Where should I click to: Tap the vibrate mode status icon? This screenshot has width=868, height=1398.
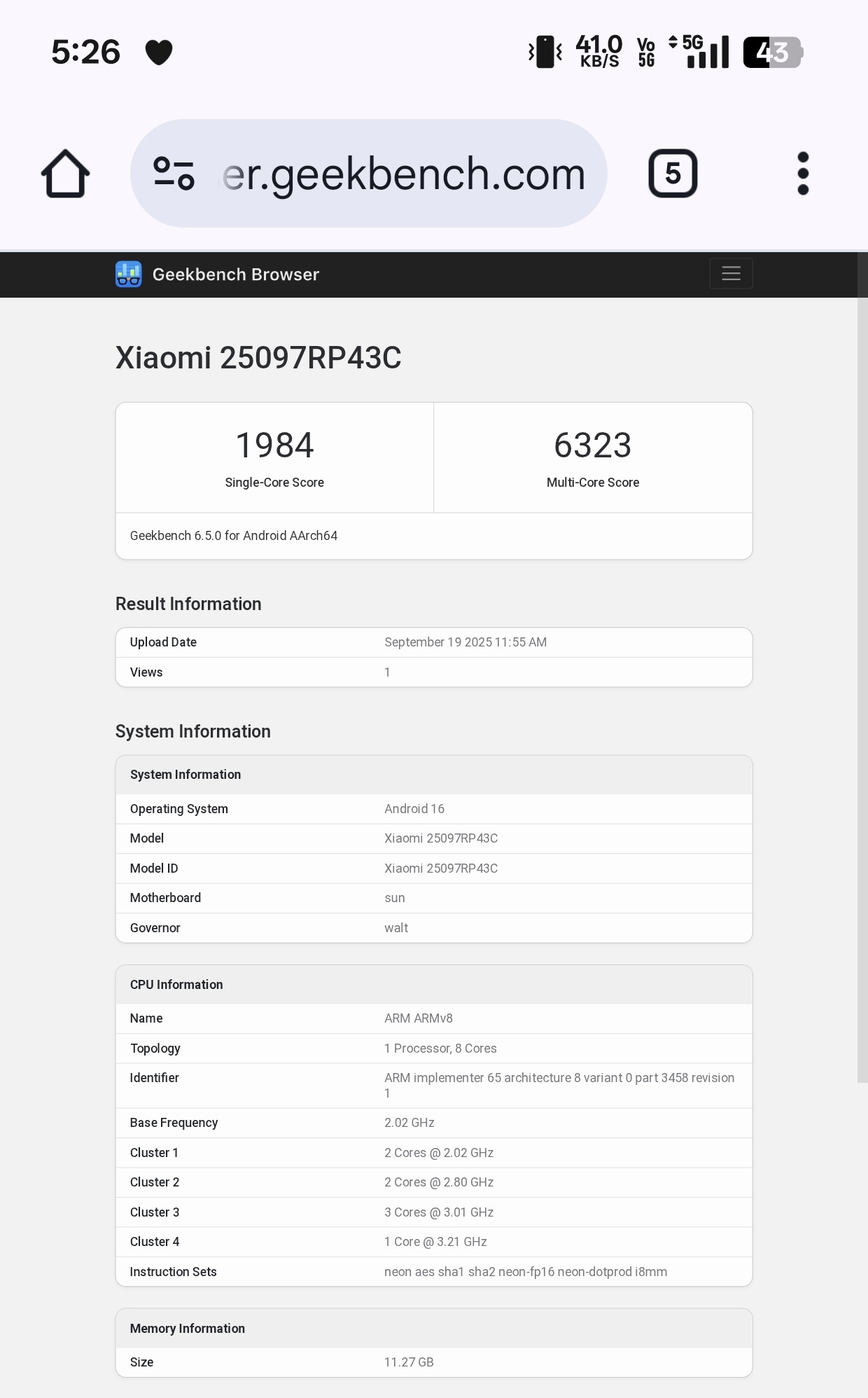tap(545, 53)
